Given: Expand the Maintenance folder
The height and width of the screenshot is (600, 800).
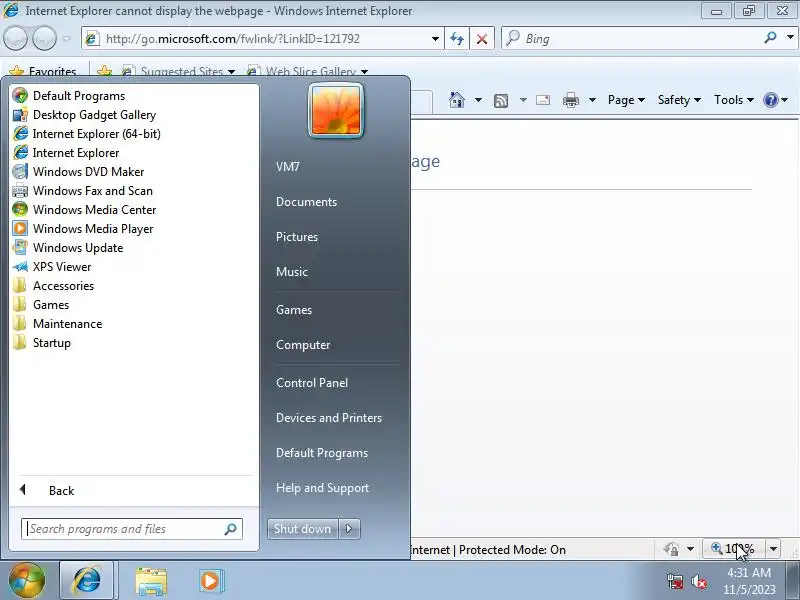Looking at the screenshot, I should click(67, 324).
